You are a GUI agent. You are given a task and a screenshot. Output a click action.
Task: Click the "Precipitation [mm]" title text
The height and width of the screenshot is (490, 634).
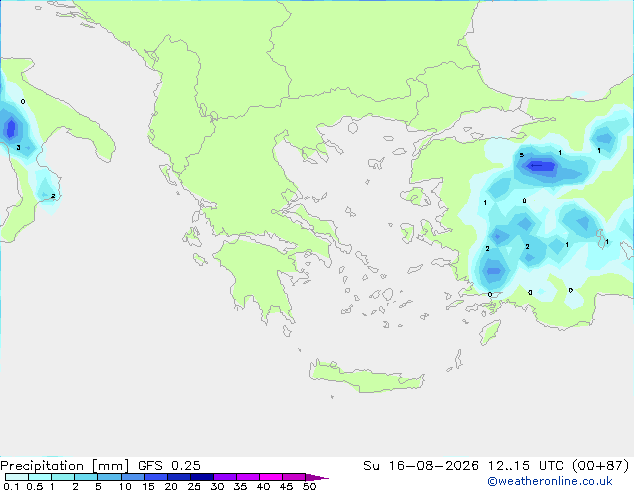(x=65, y=466)
